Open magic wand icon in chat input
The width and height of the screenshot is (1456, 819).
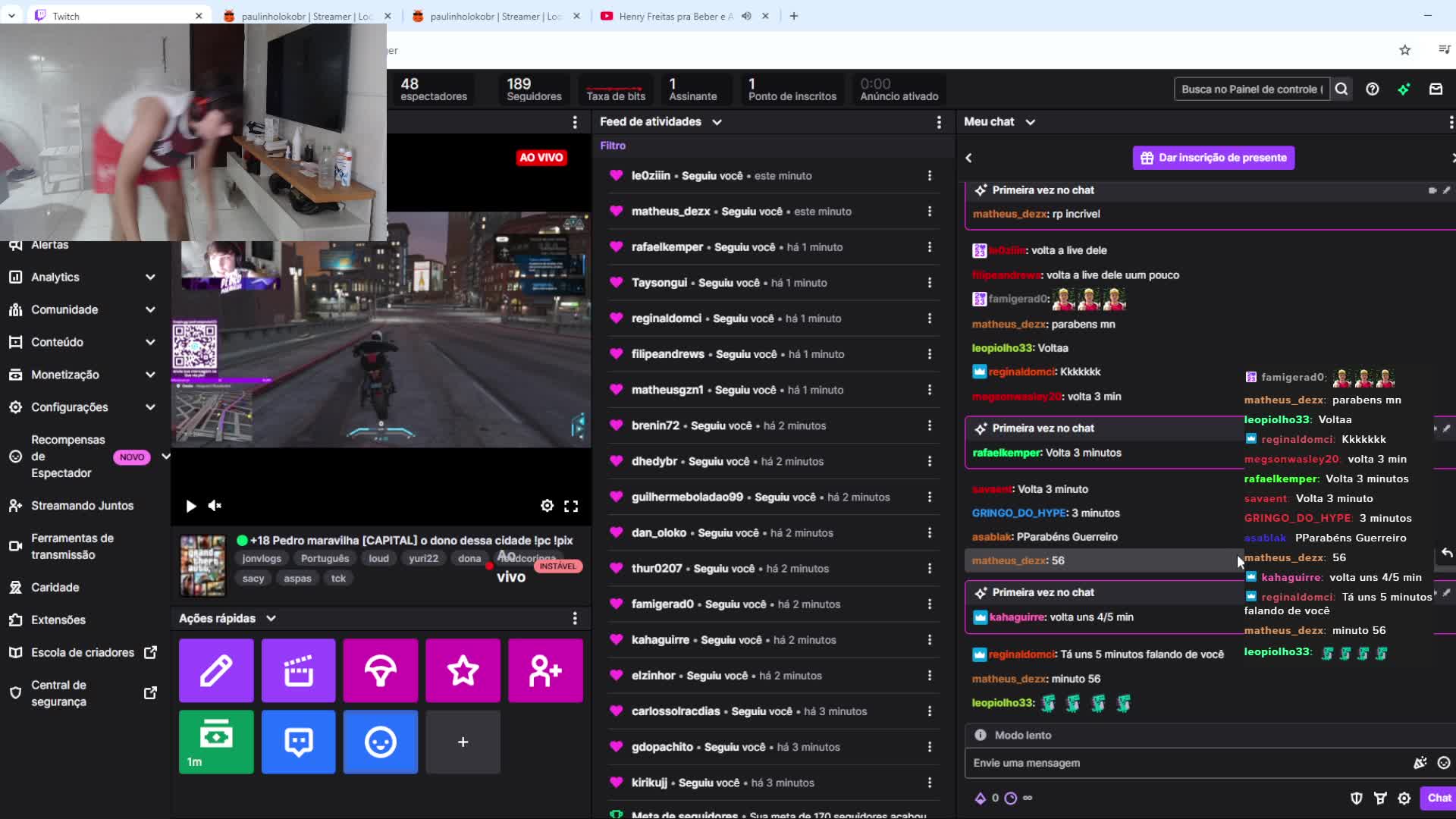[x=1420, y=763]
